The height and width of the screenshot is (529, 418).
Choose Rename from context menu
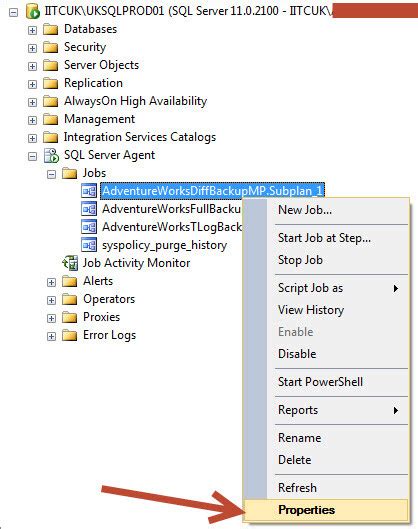point(337,438)
